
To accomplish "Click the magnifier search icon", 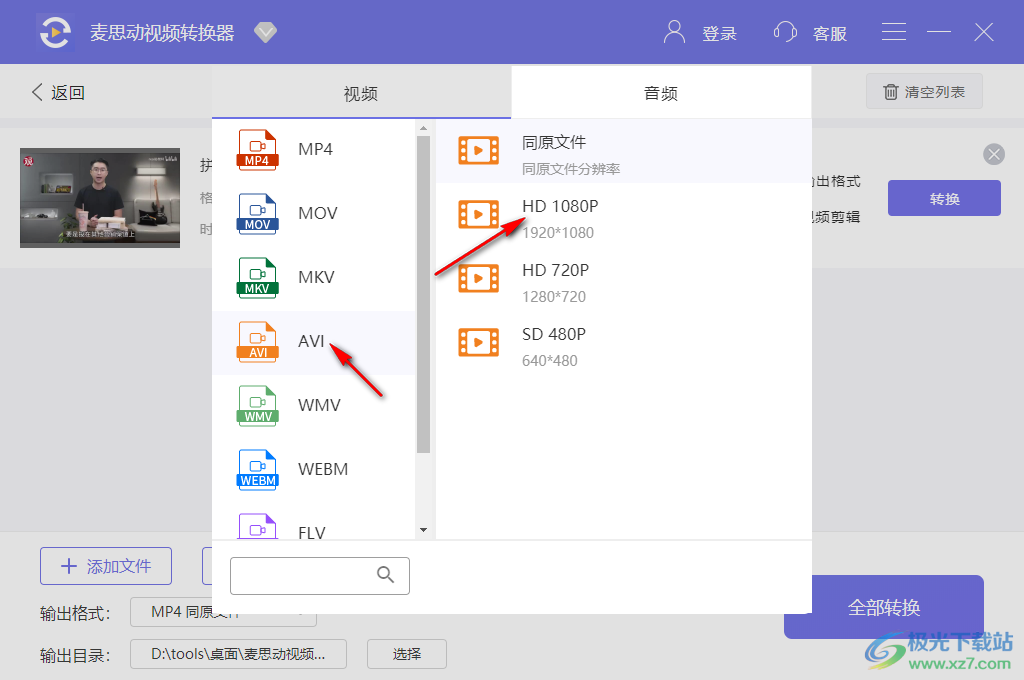I will [385, 574].
